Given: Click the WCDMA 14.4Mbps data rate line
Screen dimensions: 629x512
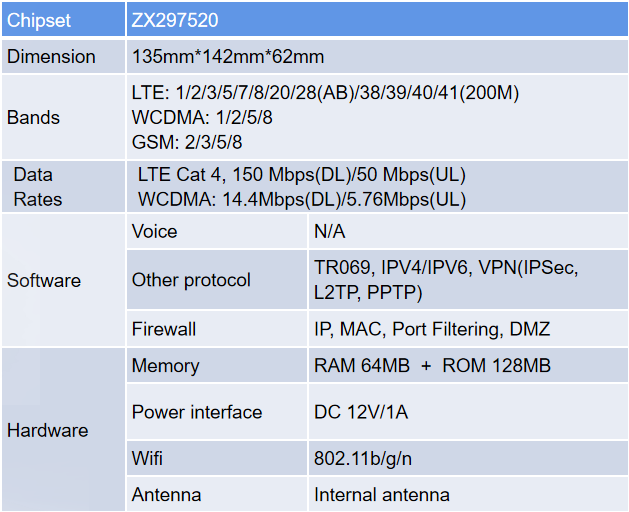Looking at the screenshot, I should [302, 199].
